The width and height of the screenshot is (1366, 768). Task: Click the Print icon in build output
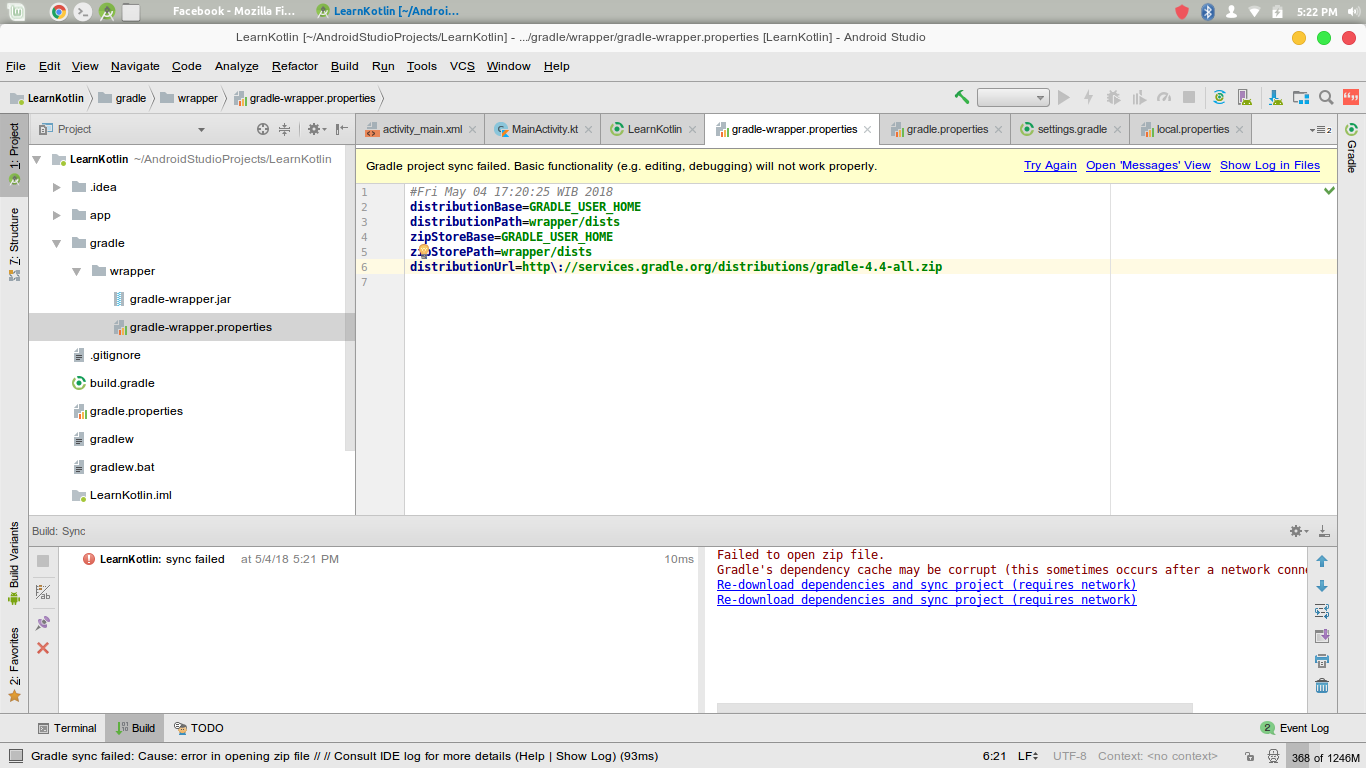1322,661
